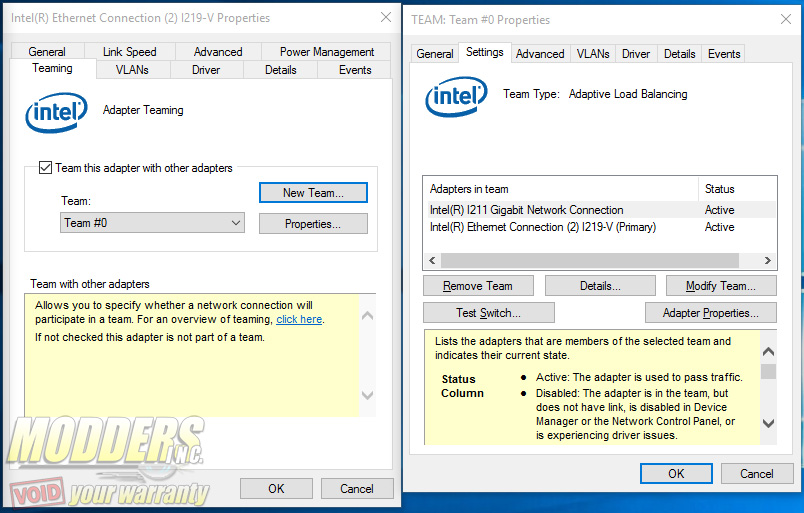Click the Details... button in team settings
Screen dimensions: 804x513
pos(600,286)
